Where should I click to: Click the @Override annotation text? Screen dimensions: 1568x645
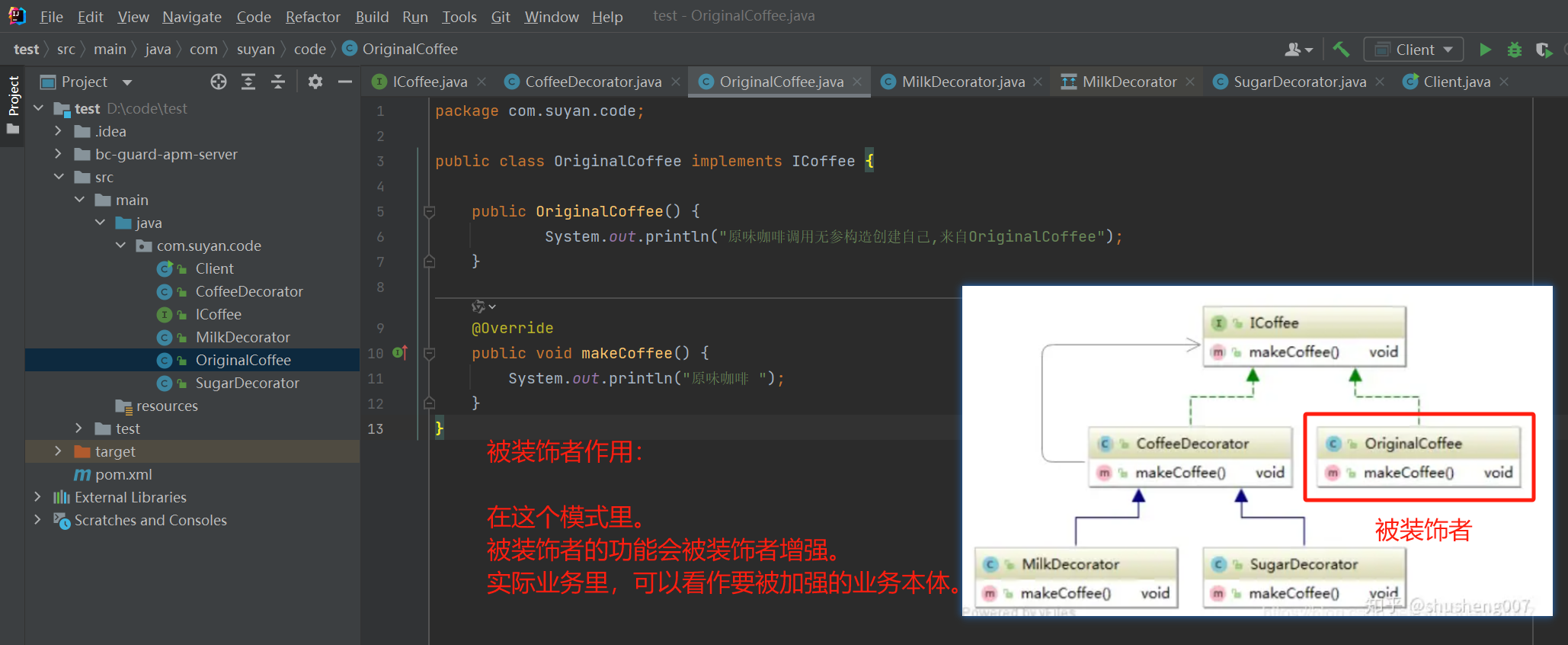[x=512, y=328]
